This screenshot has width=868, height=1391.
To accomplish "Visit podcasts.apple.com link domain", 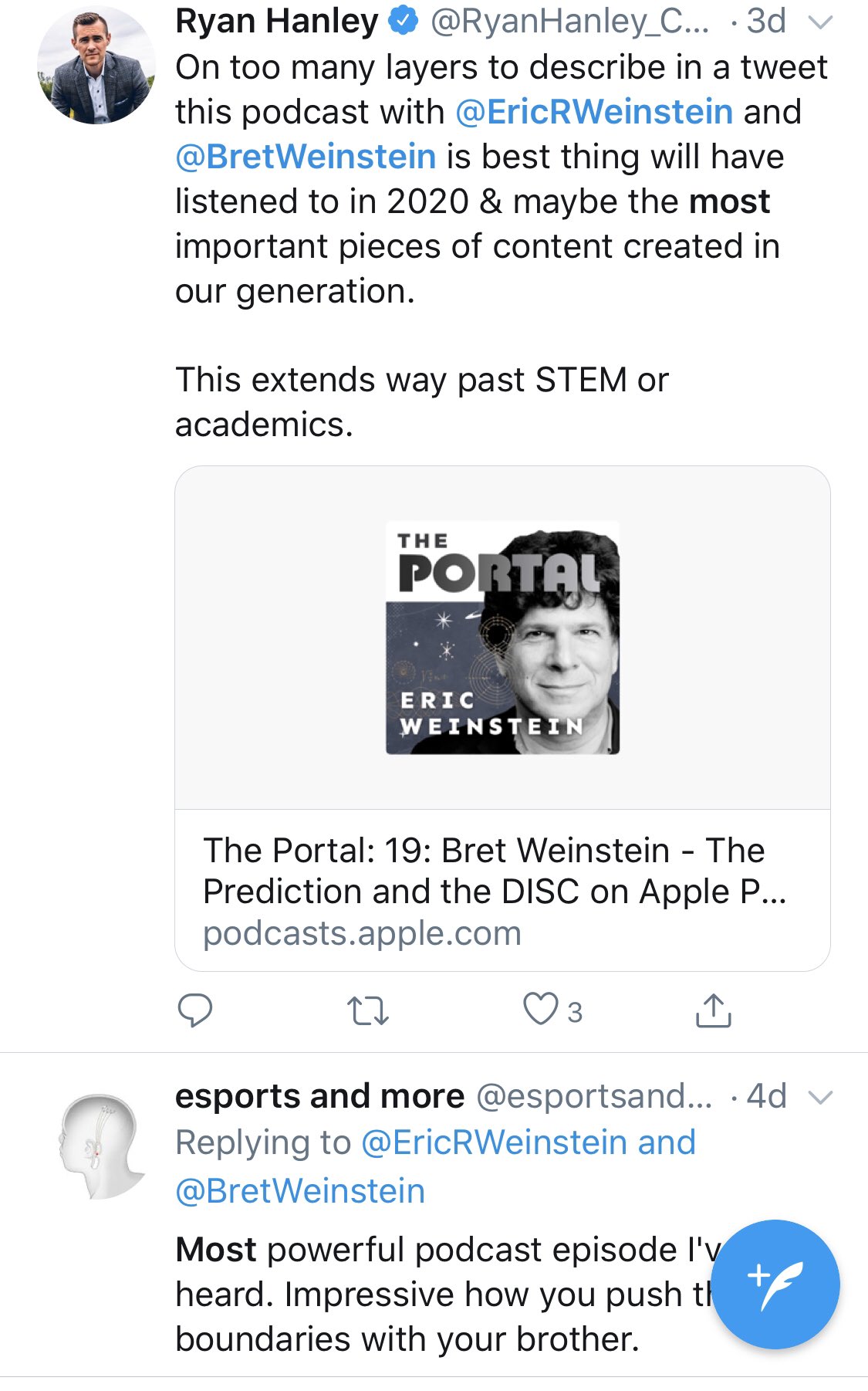I will (362, 933).
